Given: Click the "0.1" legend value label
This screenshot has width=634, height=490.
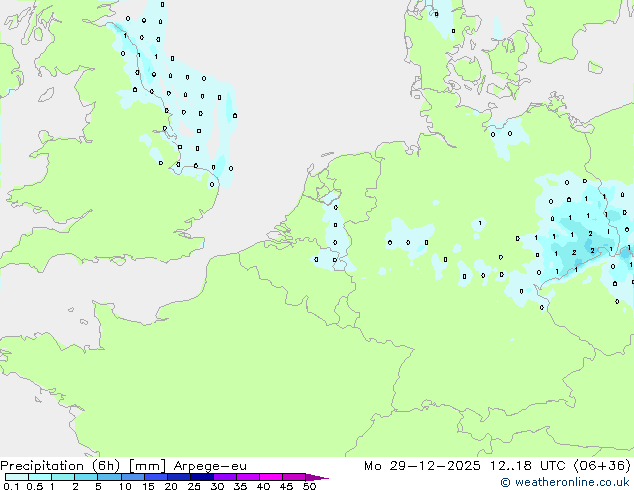Looking at the screenshot, I should (11, 486).
